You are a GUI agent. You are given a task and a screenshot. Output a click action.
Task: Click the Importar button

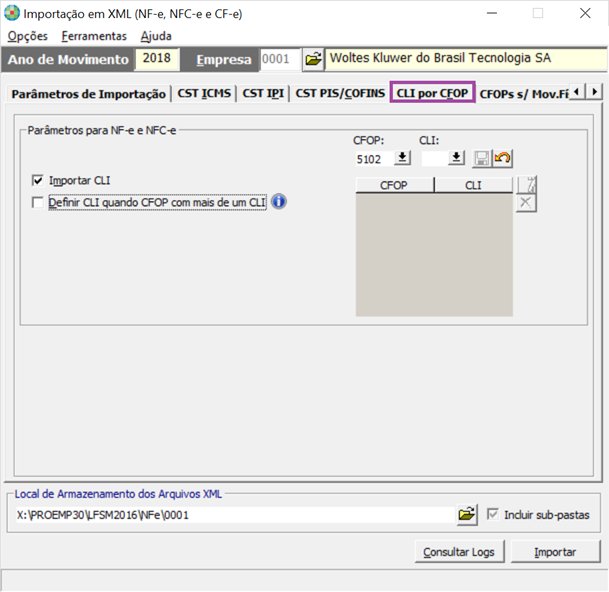click(x=555, y=552)
